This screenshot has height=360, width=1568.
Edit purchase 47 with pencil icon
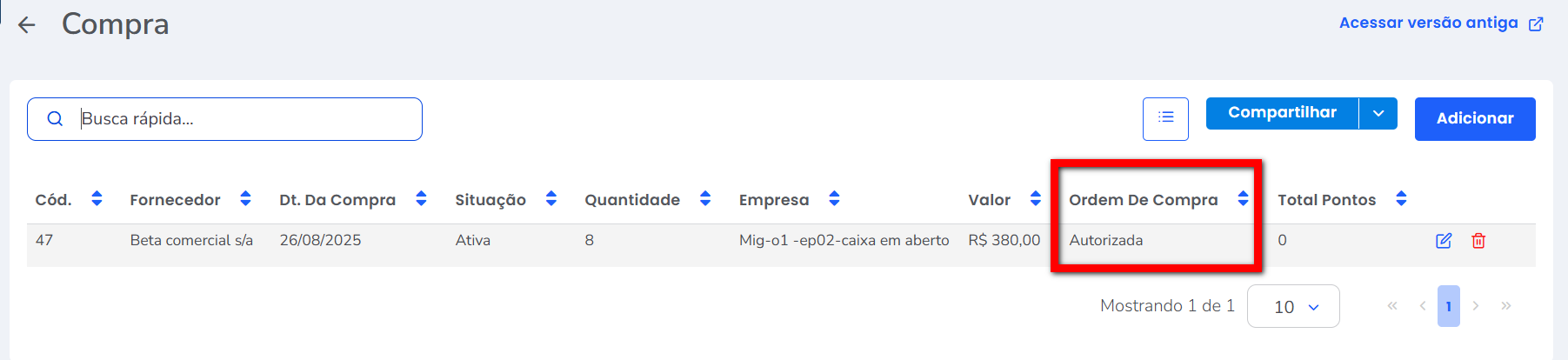click(x=1444, y=241)
